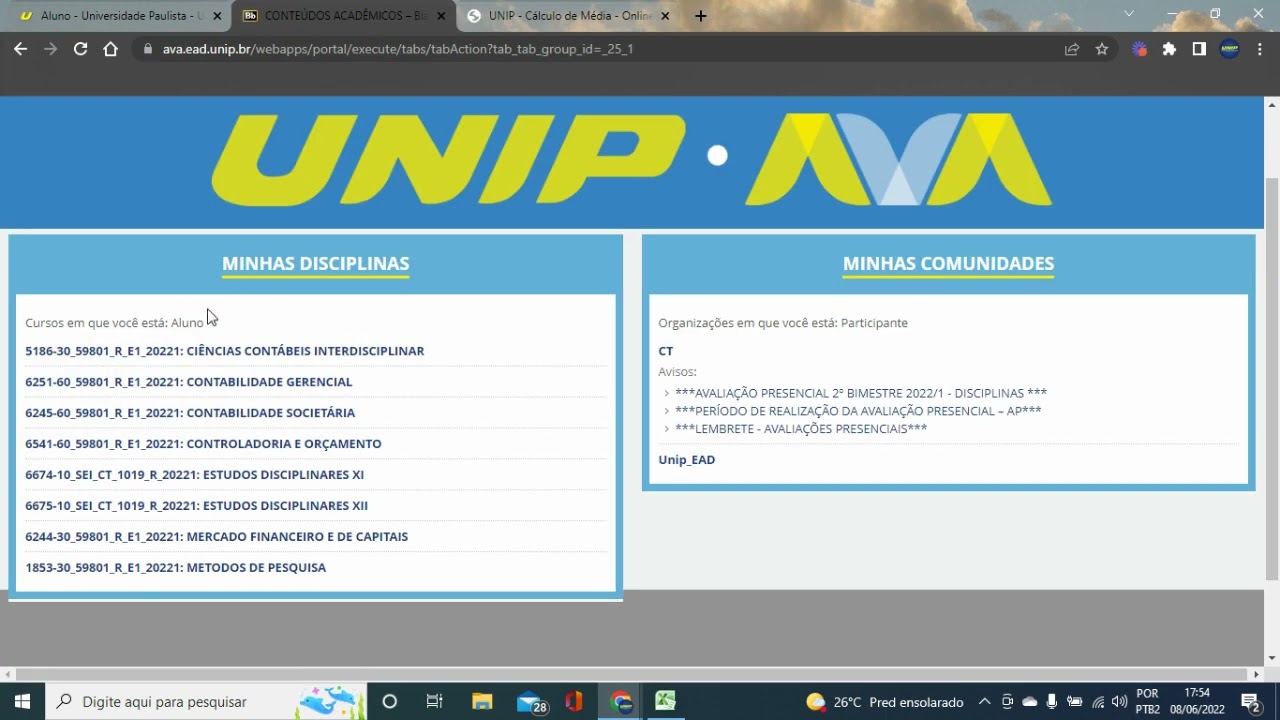Click the Minhas Comunidades heading
Viewport: 1280px width, 720px height.
(x=948, y=264)
